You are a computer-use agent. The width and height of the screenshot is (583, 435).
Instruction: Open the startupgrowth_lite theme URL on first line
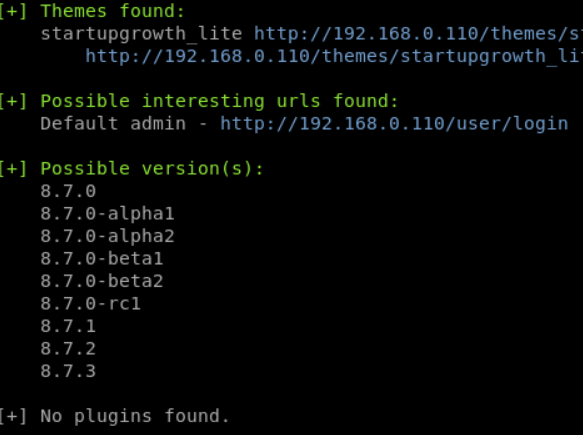coord(419,34)
